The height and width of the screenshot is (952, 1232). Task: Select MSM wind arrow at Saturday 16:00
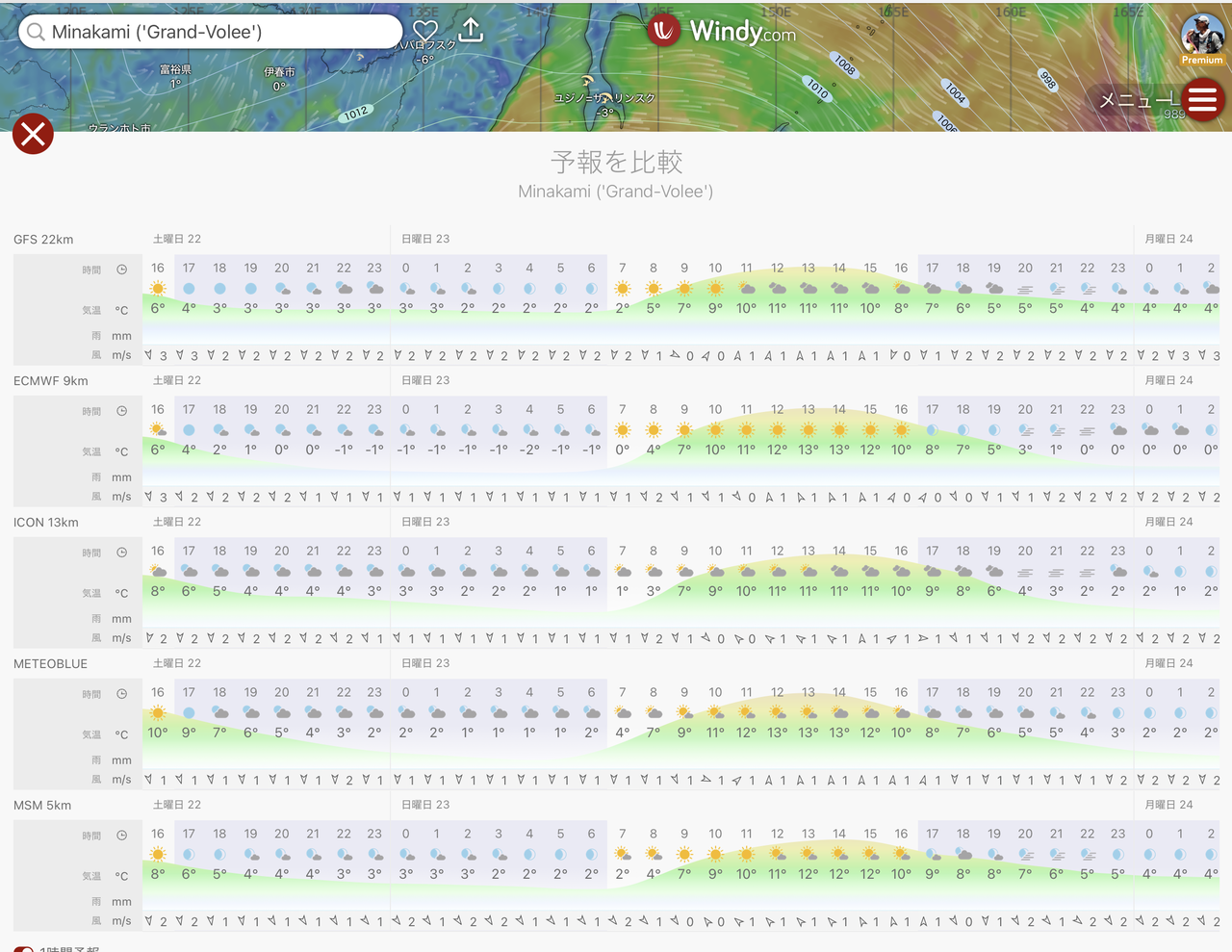click(149, 921)
